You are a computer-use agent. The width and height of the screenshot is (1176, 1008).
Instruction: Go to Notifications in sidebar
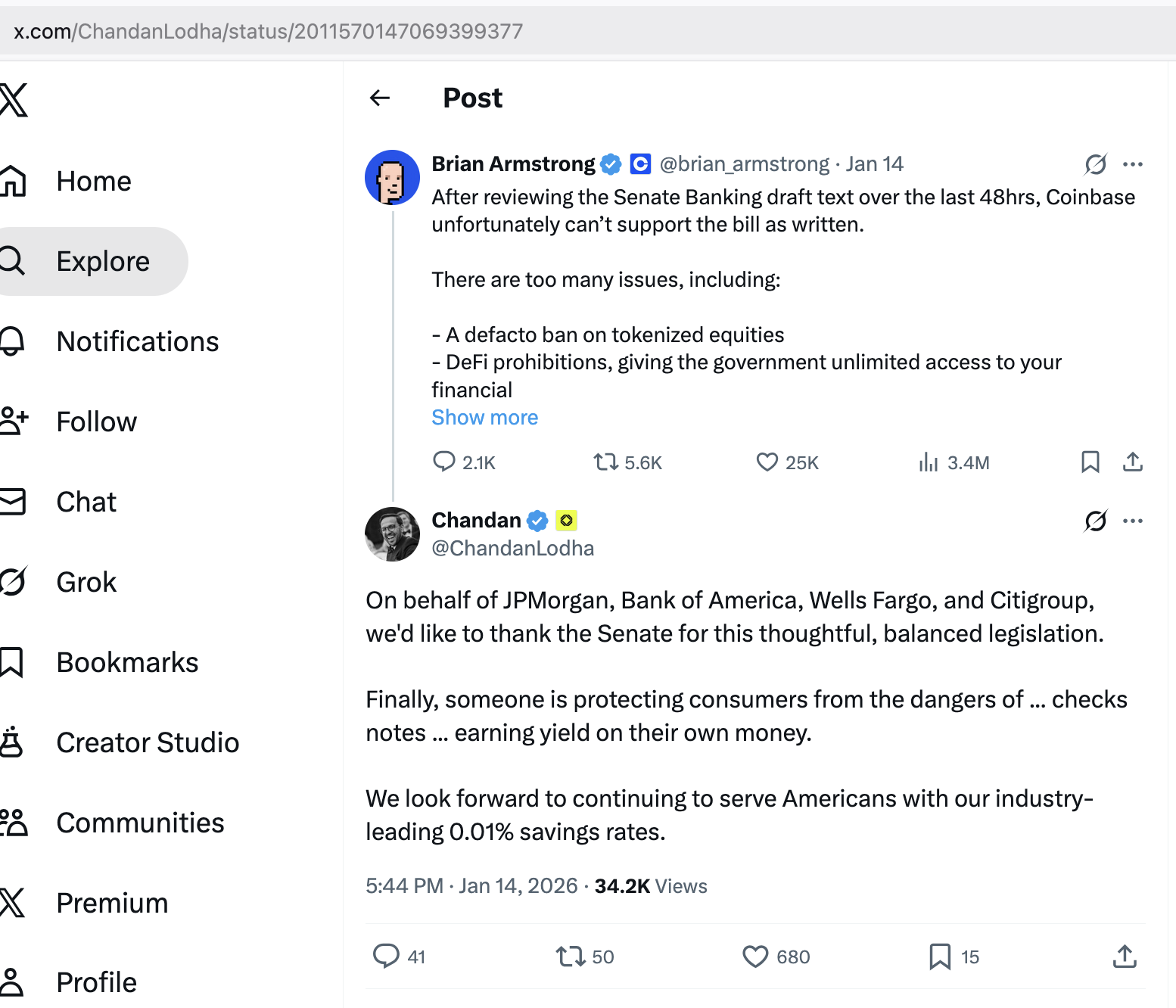pos(137,342)
